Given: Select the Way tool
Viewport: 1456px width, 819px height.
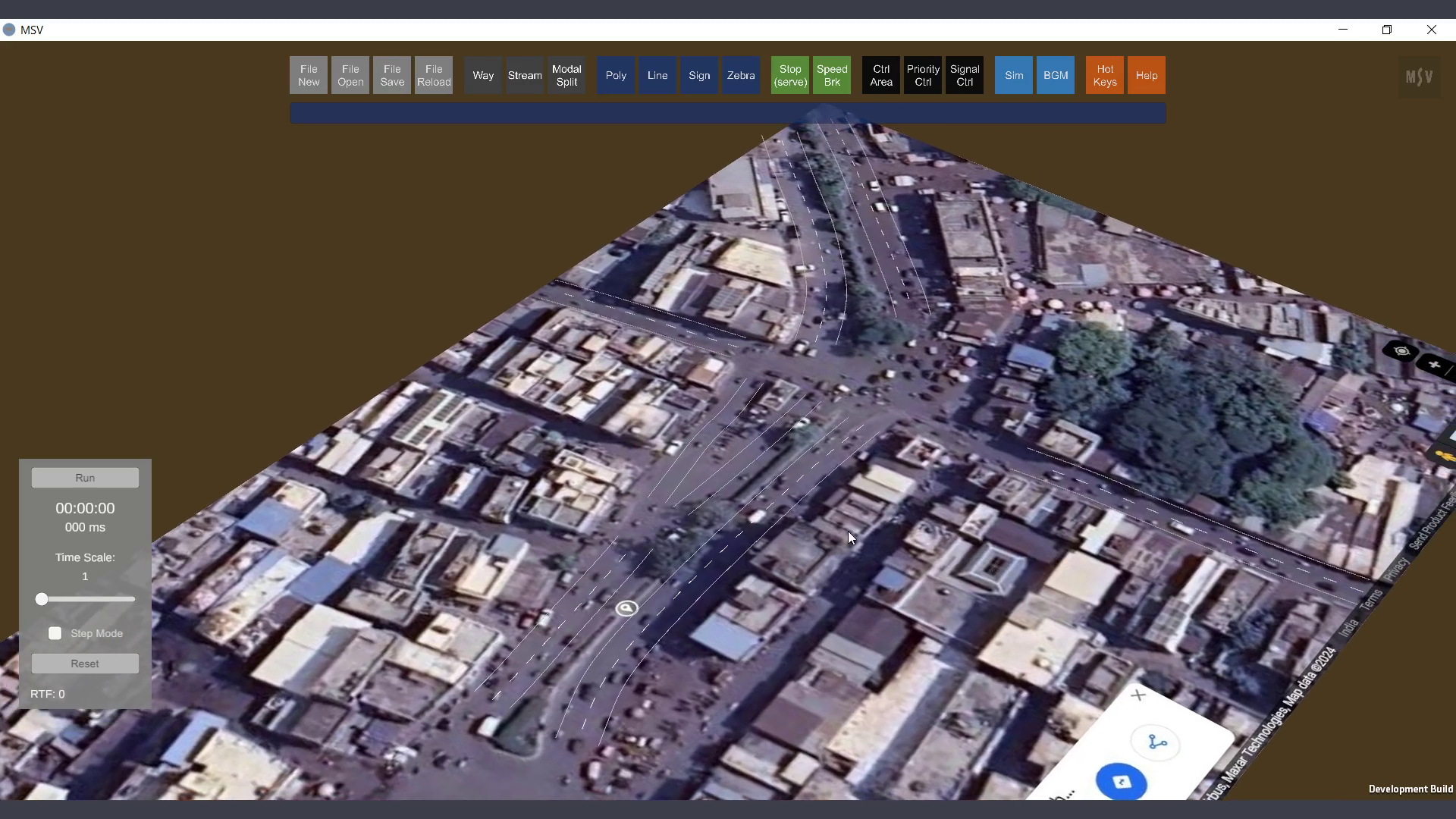Looking at the screenshot, I should pyautogui.click(x=483, y=75).
